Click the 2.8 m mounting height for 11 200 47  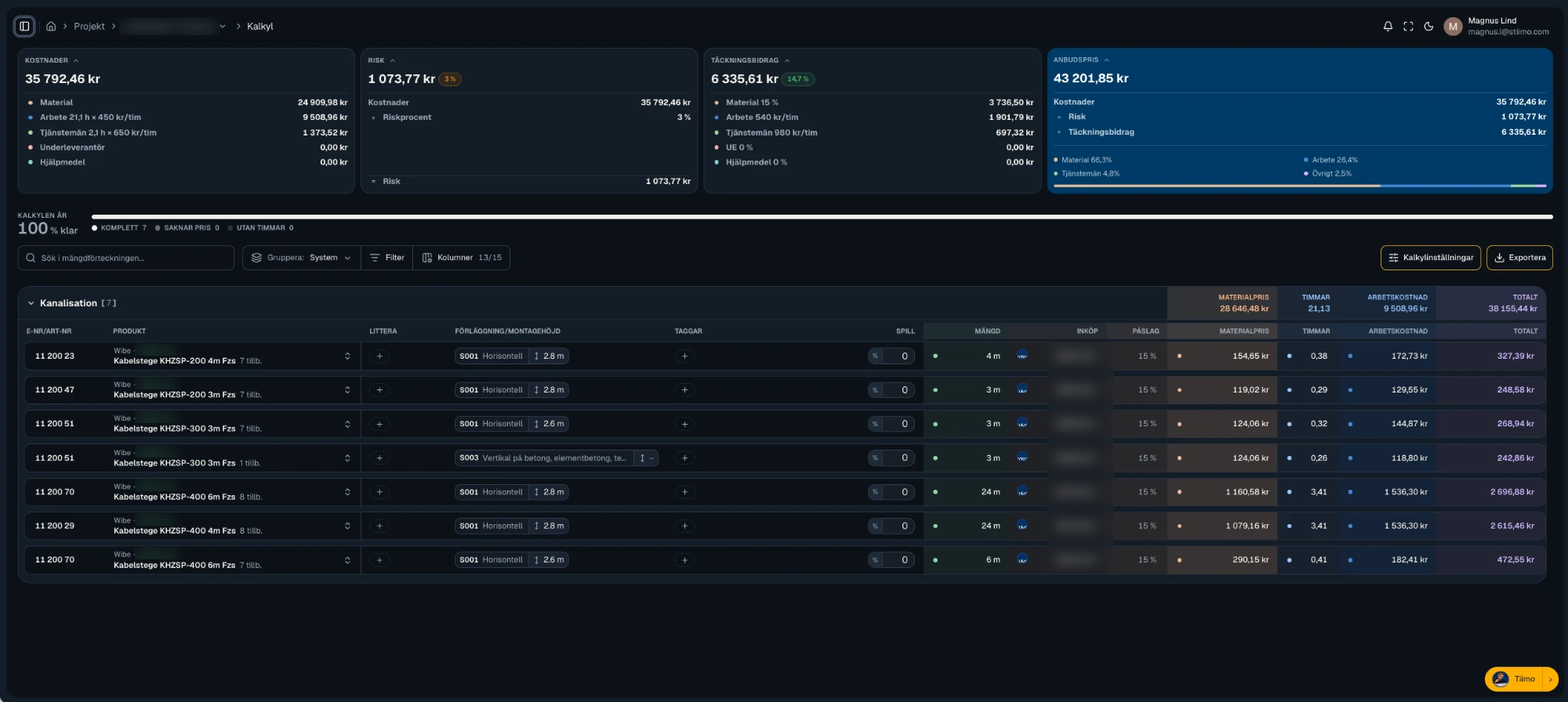tap(550, 390)
